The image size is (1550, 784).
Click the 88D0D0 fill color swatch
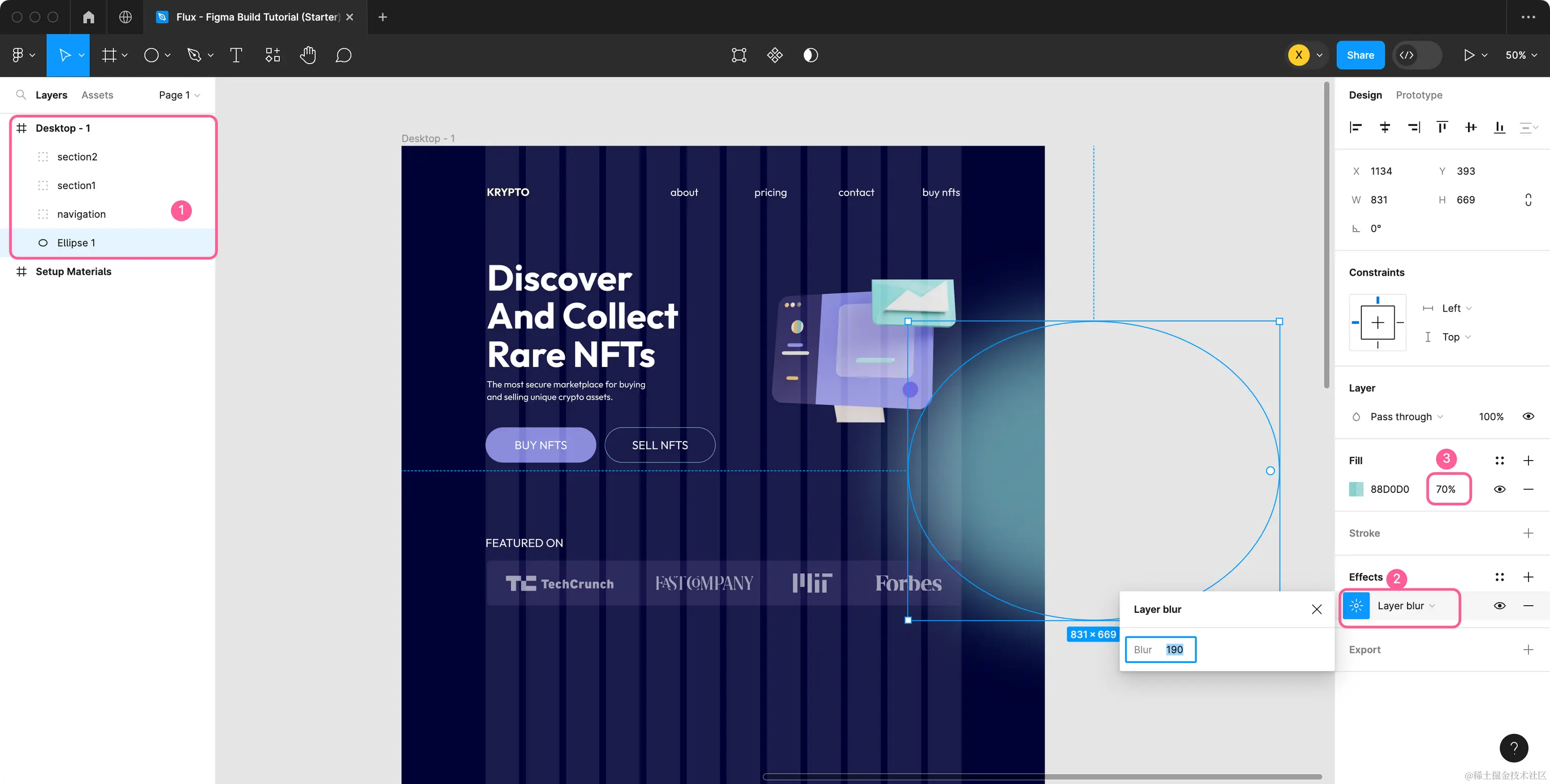(x=1356, y=489)
